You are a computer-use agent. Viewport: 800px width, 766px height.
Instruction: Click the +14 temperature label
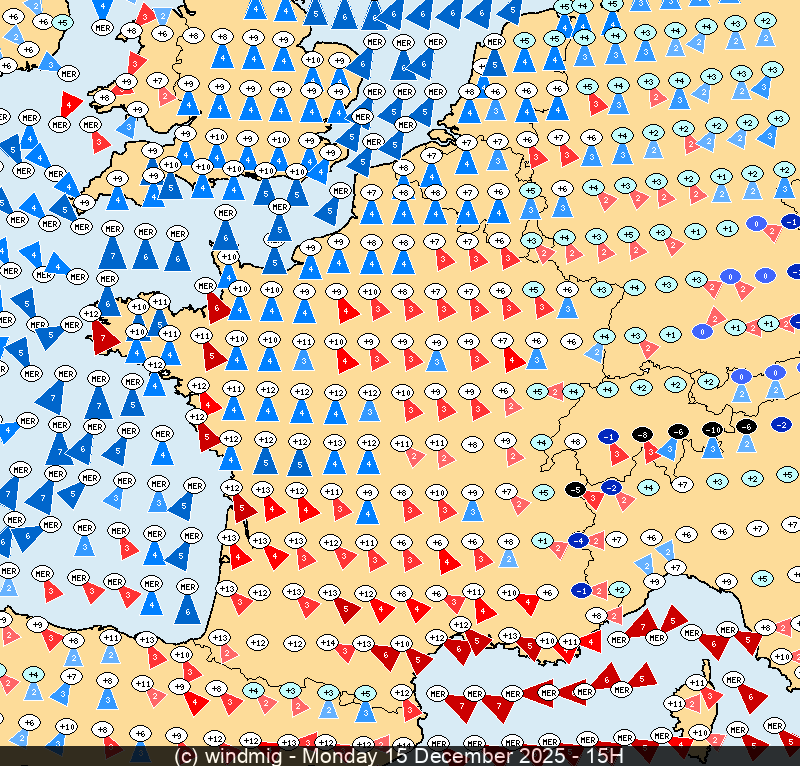(x=327, y=642)
